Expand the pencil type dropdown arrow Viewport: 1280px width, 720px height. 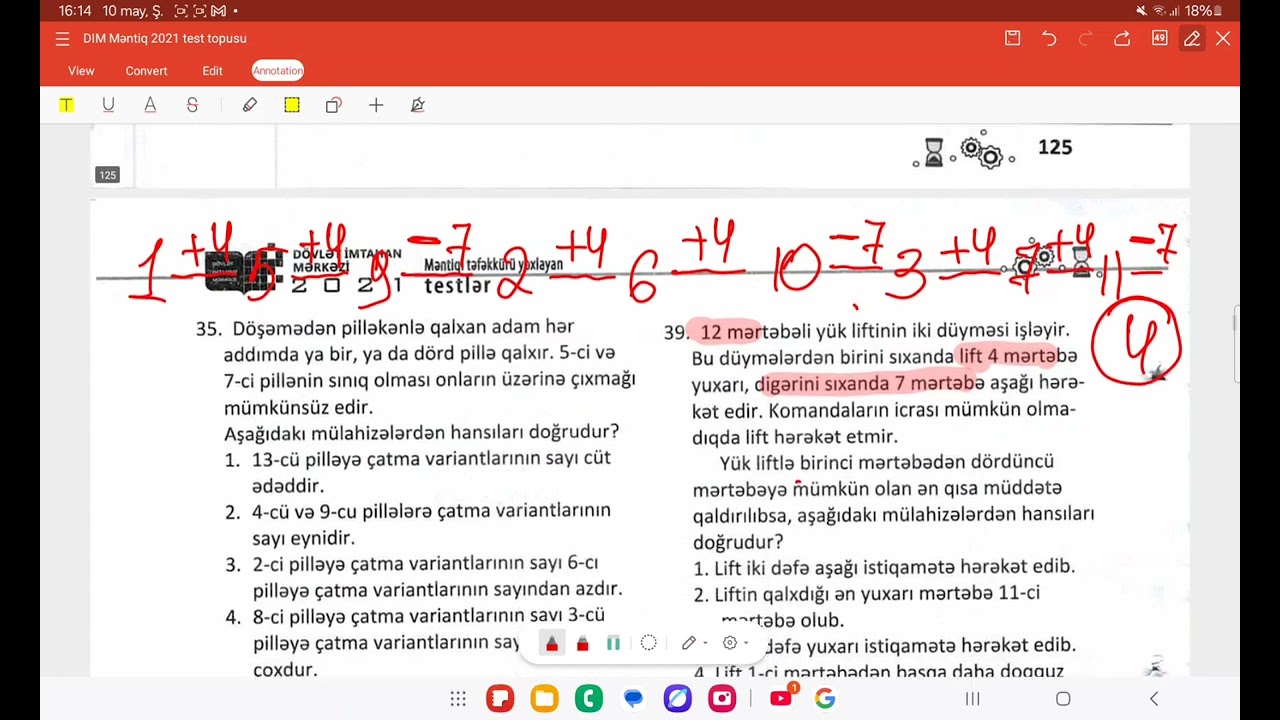pos(705,643)
